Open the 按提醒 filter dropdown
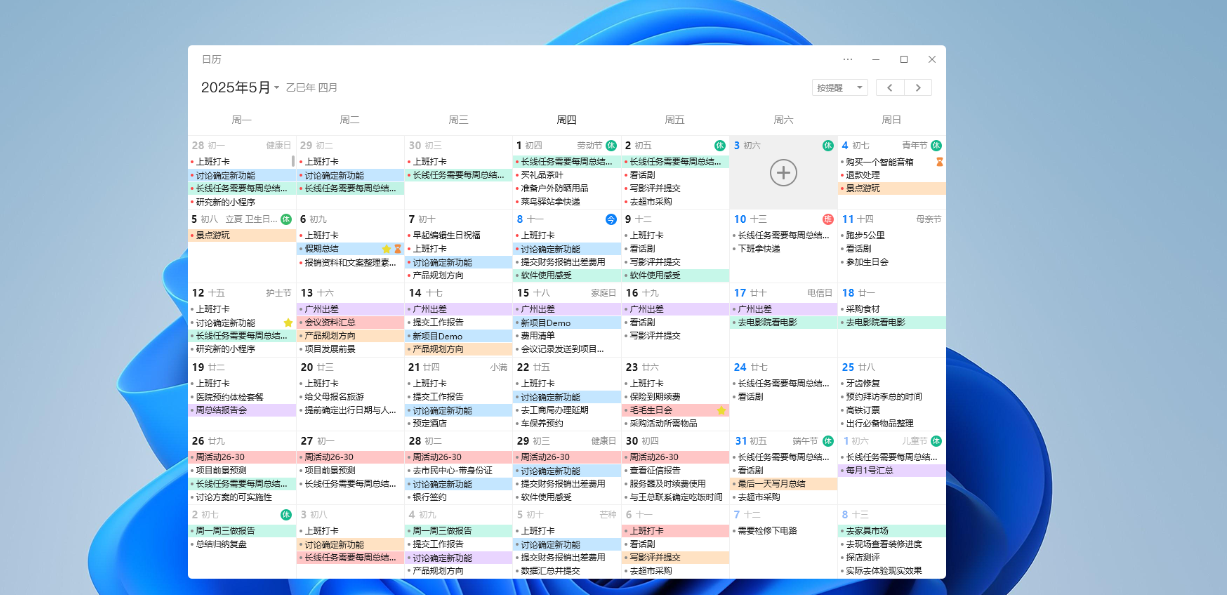 tap(840, 88)
